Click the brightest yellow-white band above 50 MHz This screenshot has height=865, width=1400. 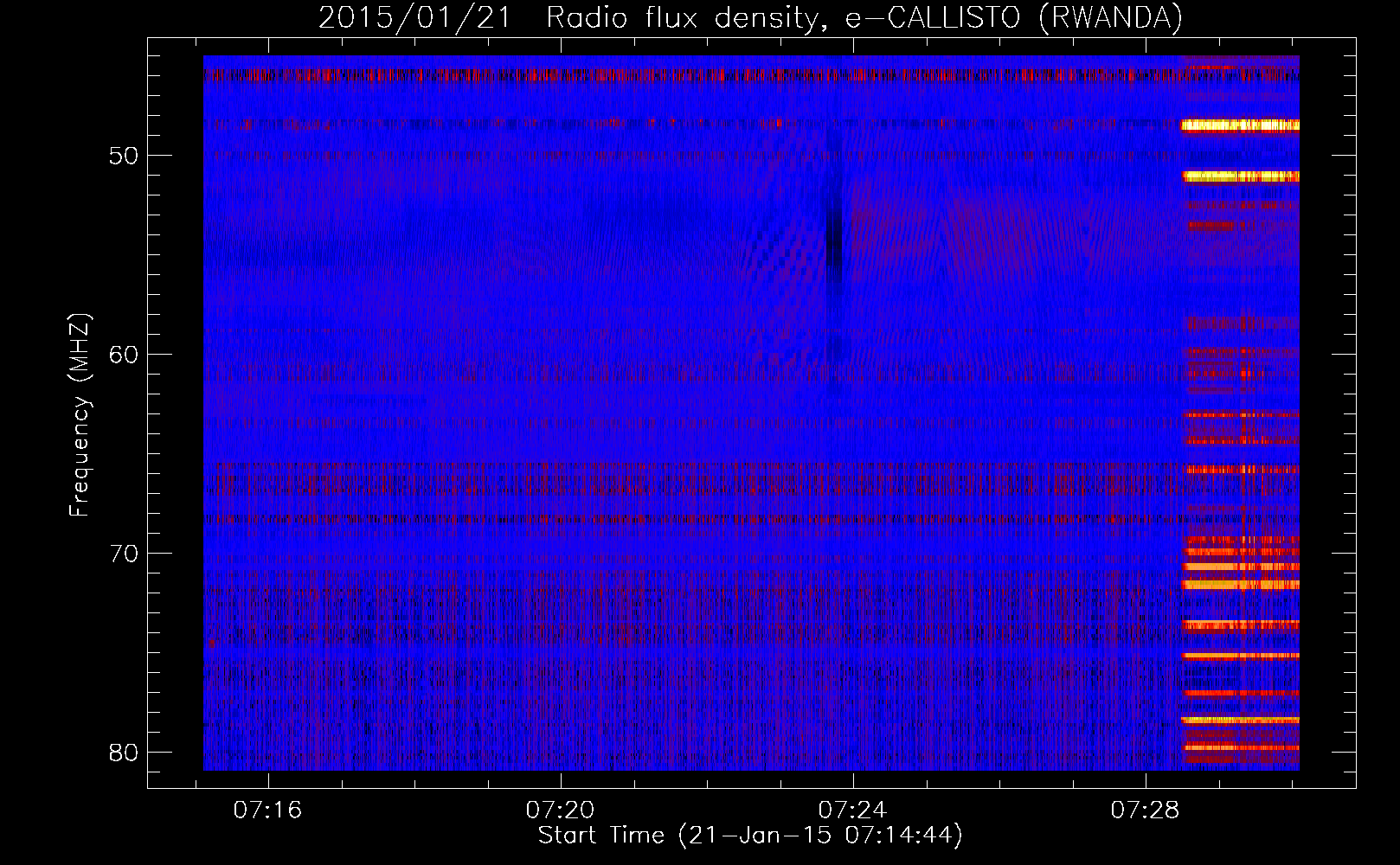point(1240,125)
